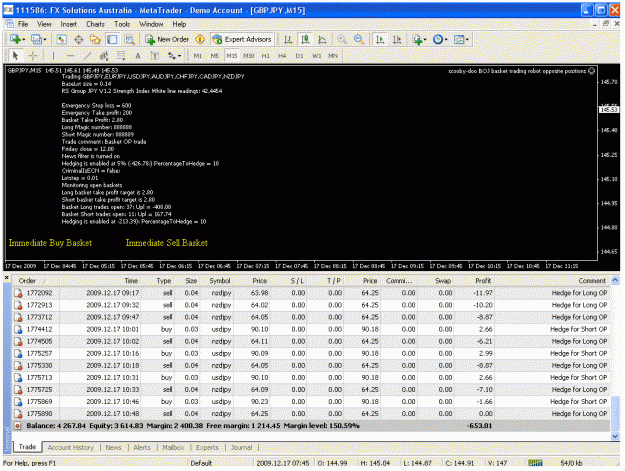Click the New Order button
Screen dimensions: 625x471
coord(167,39)
